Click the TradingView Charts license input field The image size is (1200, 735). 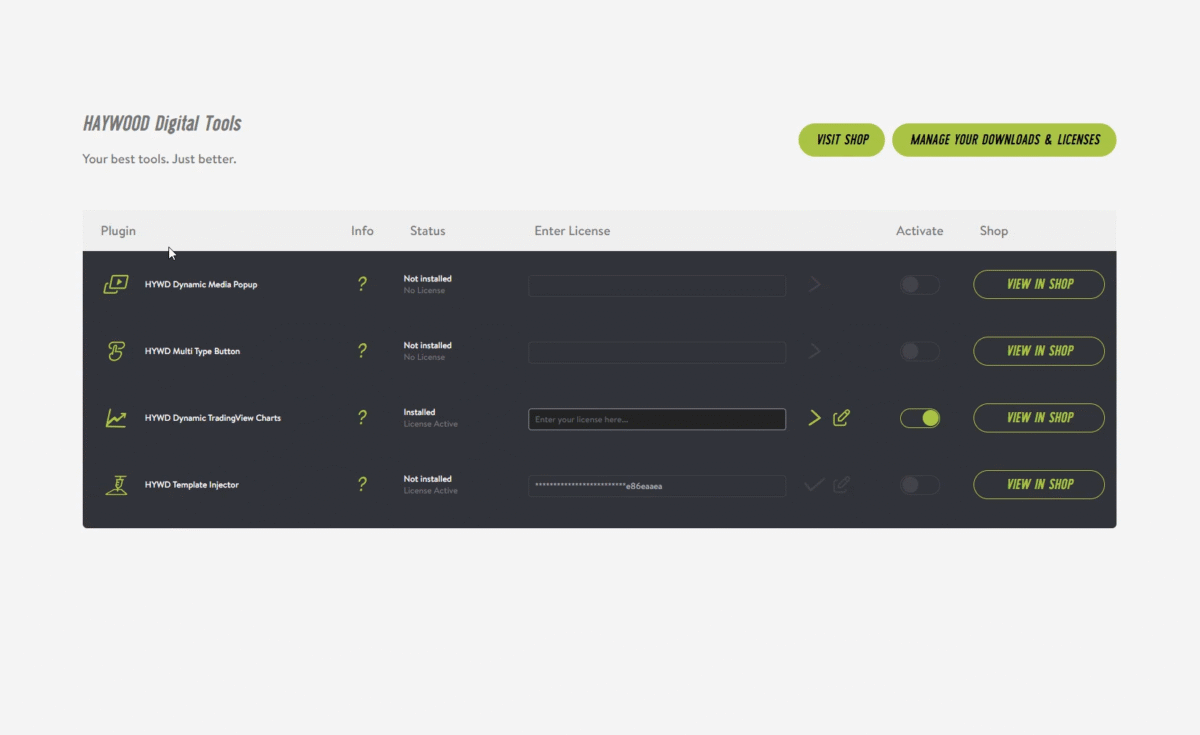tap(656, 418)
